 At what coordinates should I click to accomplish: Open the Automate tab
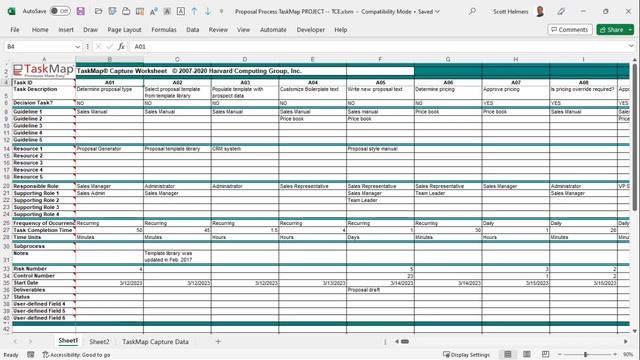pos(273,30)
